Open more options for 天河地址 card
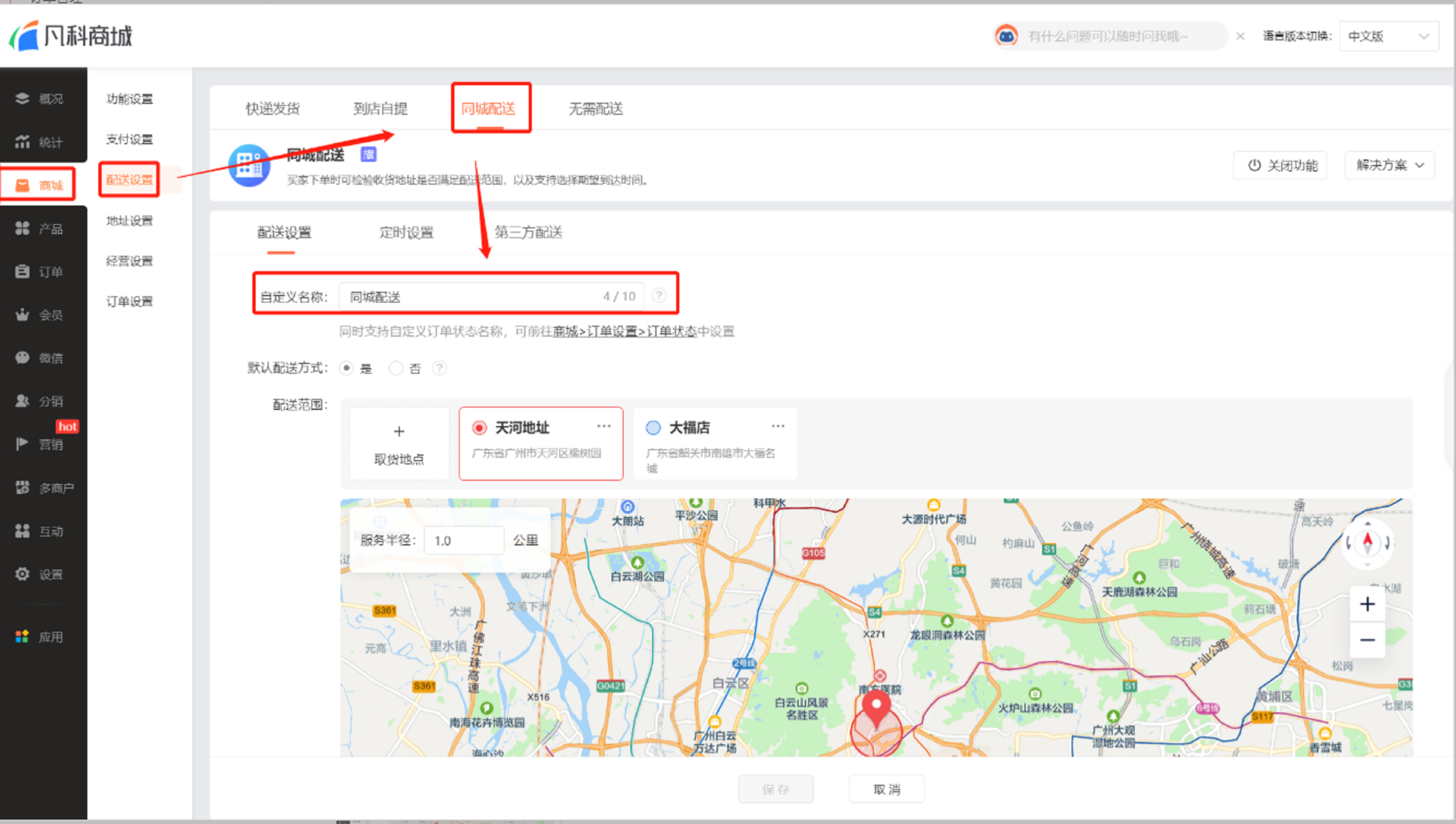 604,425
